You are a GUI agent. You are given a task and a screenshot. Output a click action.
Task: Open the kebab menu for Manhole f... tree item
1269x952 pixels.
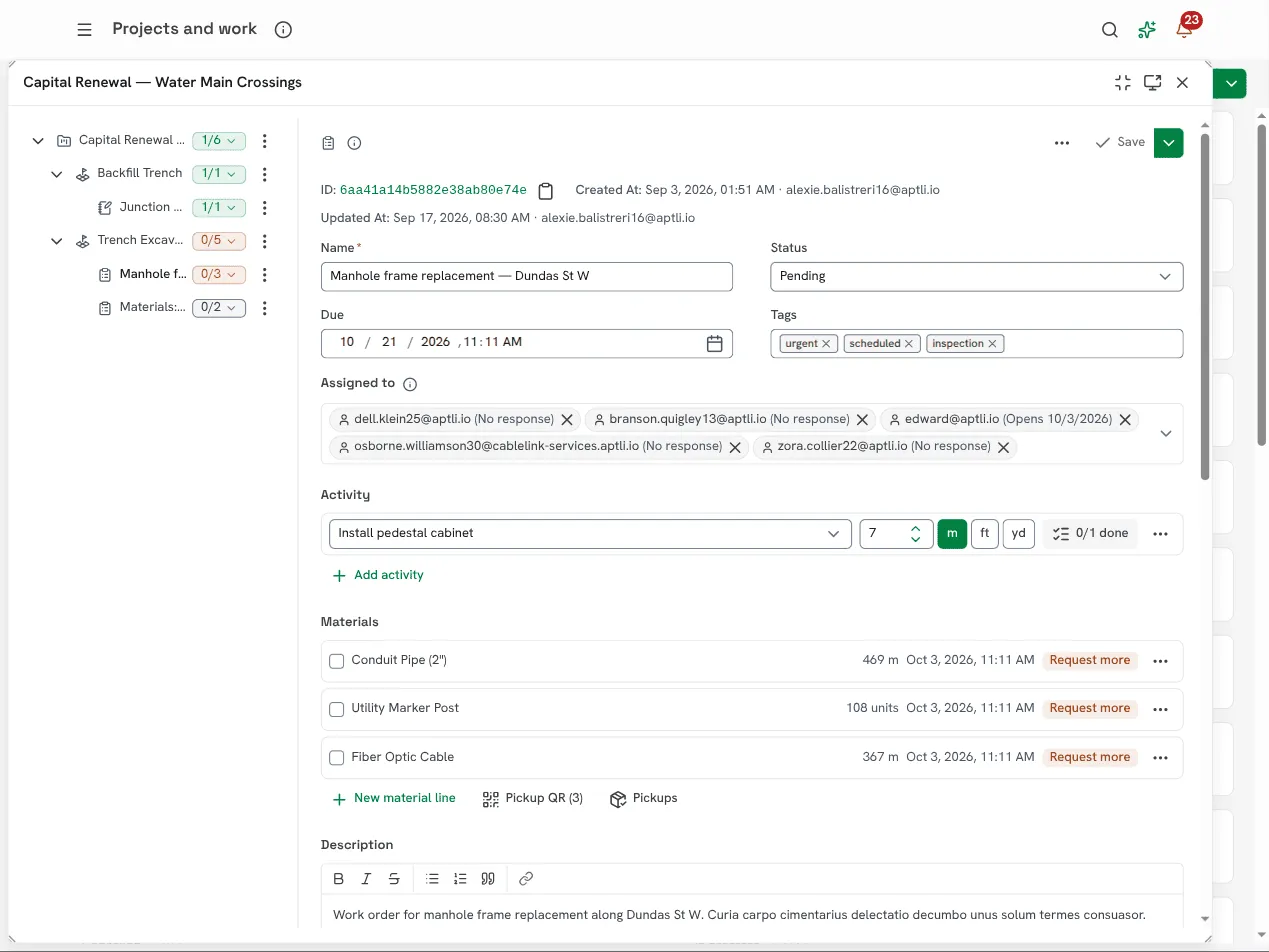point(265,275)
